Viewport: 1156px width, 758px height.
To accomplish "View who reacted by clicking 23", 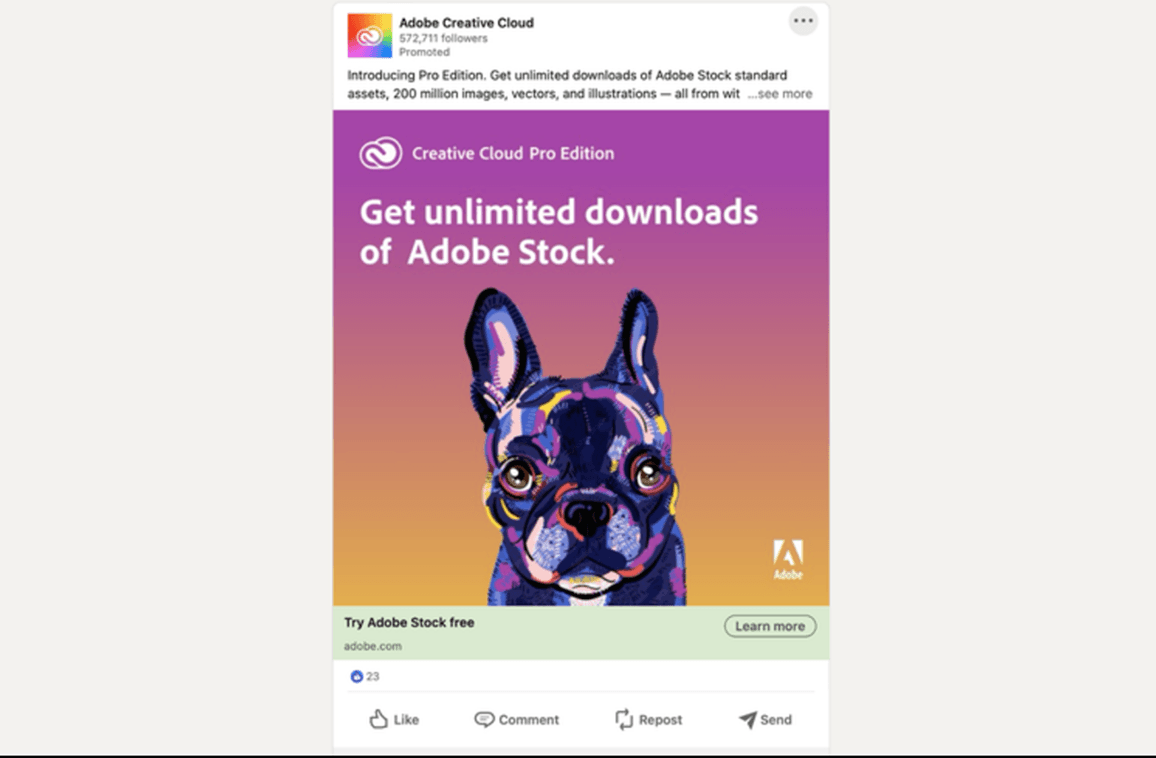I will tap(372, 676).
